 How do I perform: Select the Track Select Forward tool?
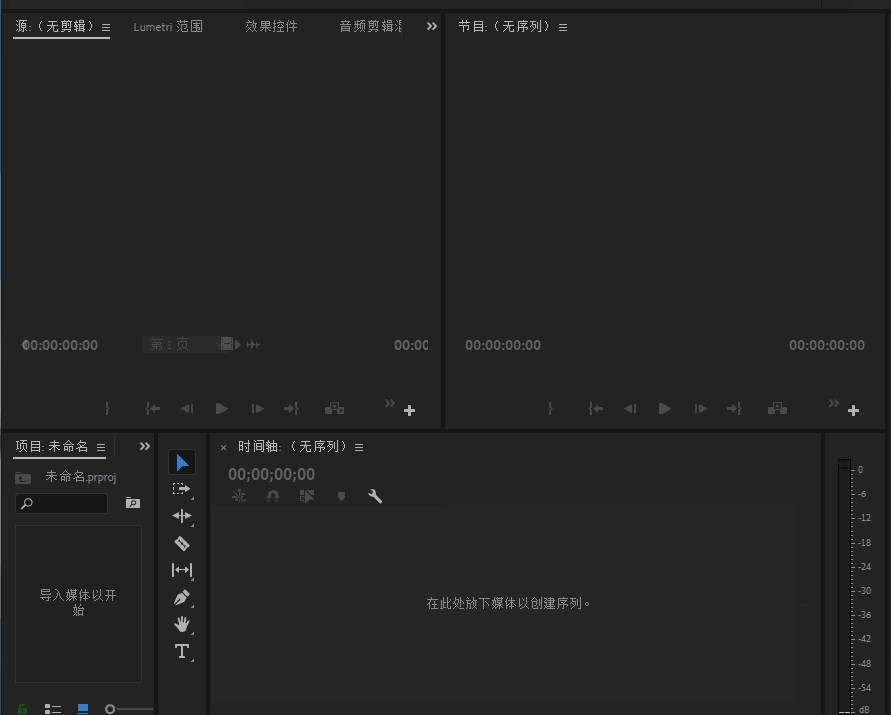tap(182, 489)
